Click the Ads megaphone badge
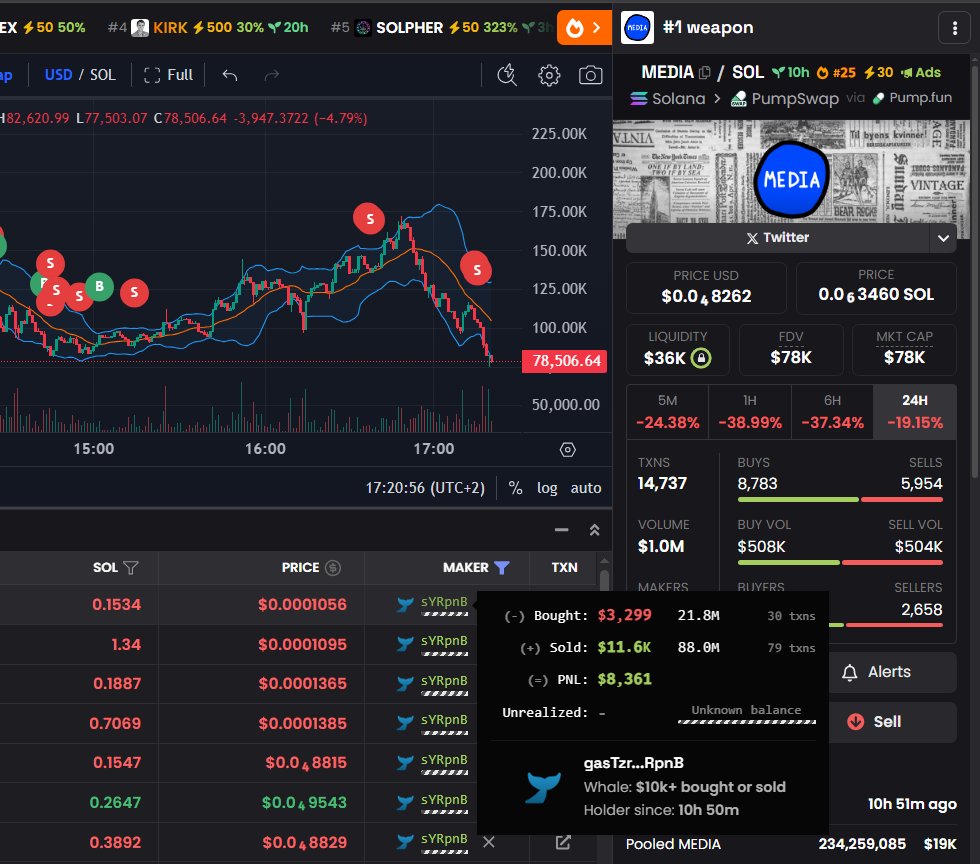This screenshot has height=864, width=980. (x=921, y=73)
